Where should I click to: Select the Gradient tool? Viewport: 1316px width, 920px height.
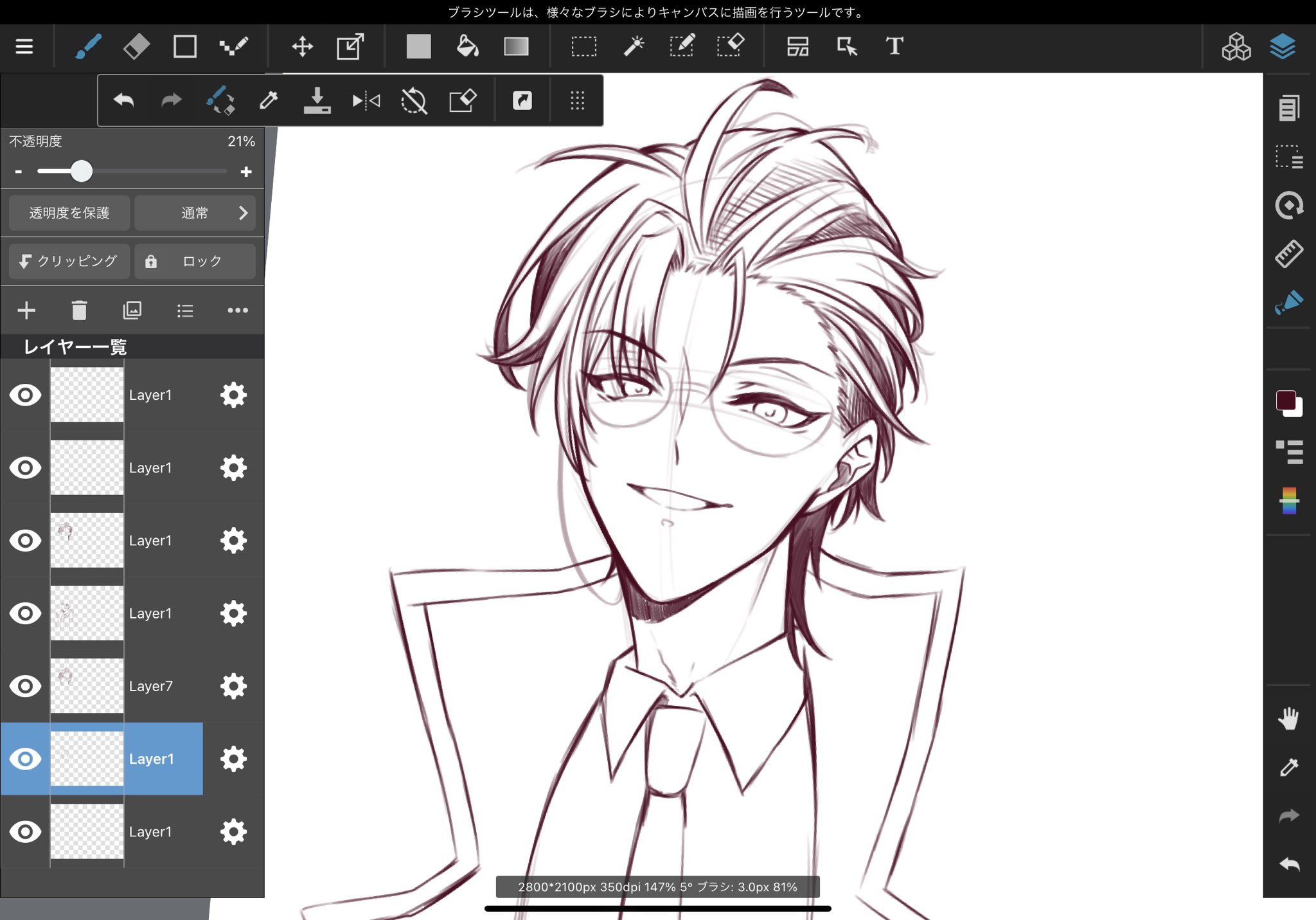(x=516, y=46)
